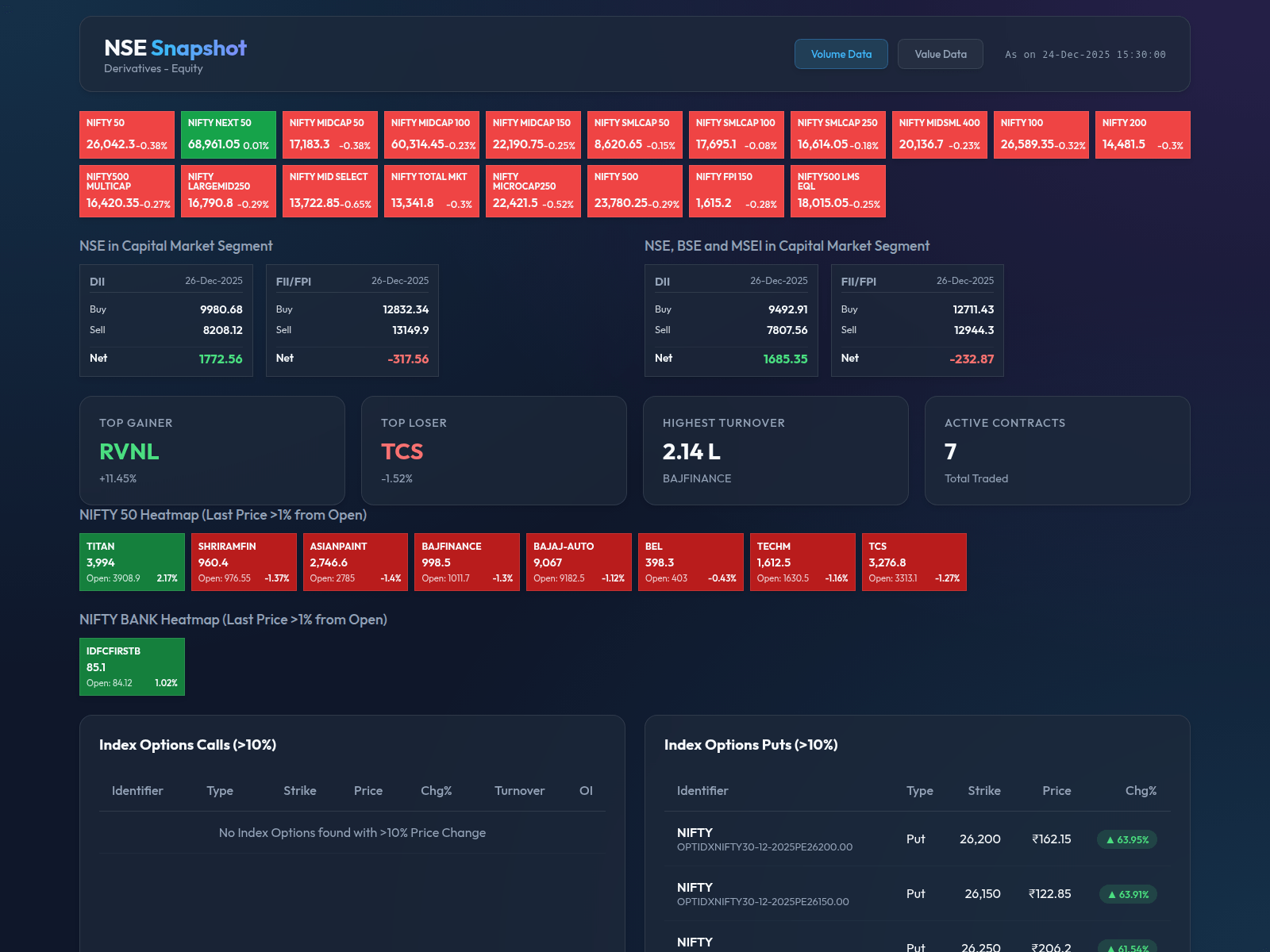Image resolution: width=1270 pixels, height=952 pixels.
Task: Select the NIFTY MIDCAP 100 tile
Action: (x=432, y=135)
